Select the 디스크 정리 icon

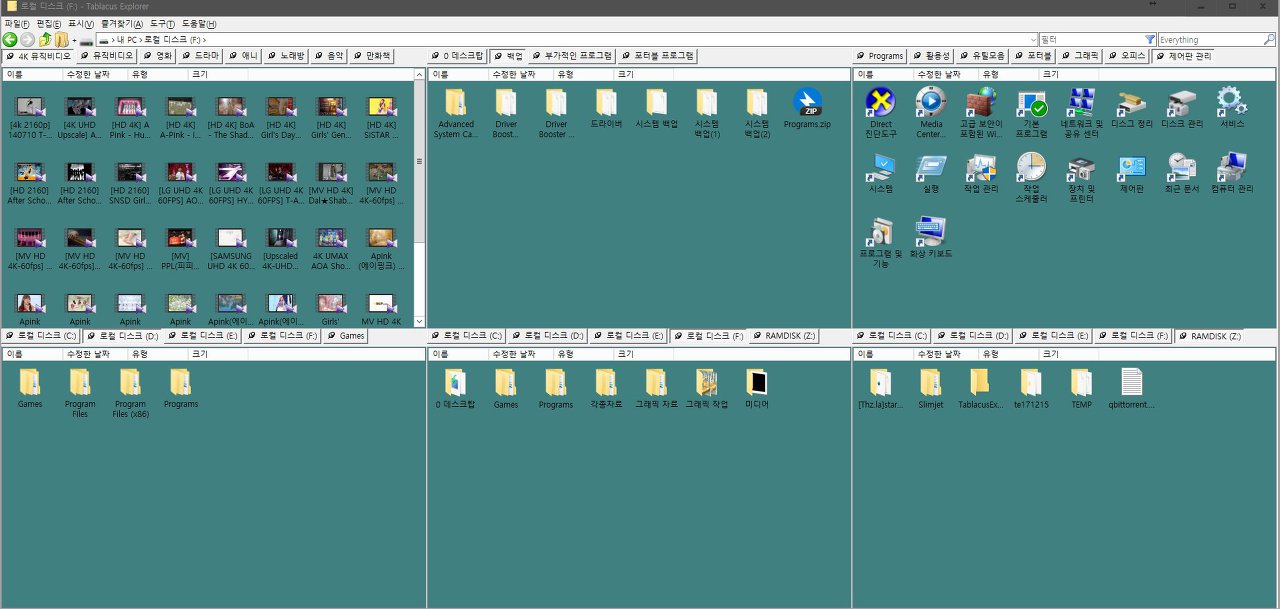click(x=1131, y=102)
